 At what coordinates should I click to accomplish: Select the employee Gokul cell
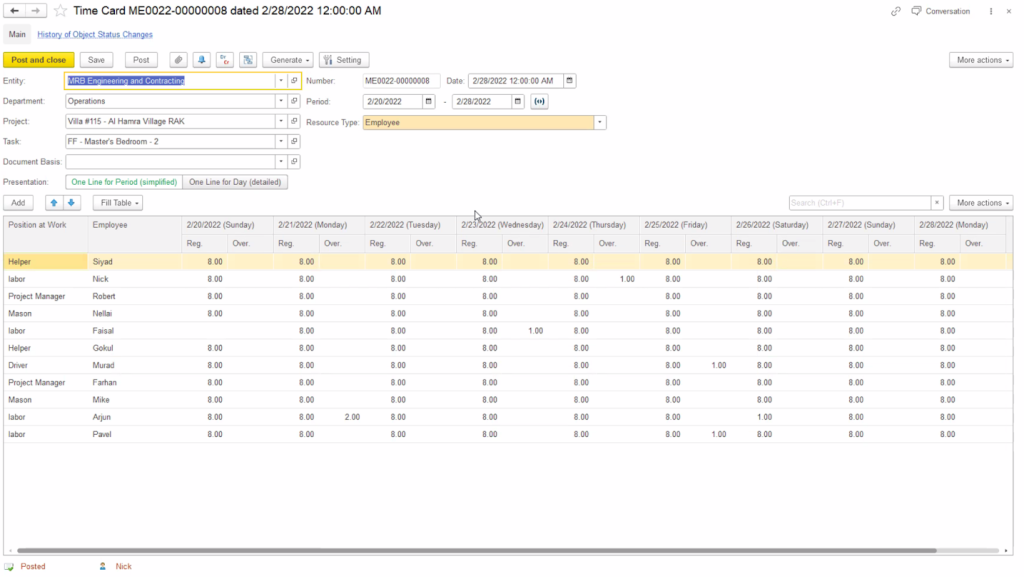134,348
